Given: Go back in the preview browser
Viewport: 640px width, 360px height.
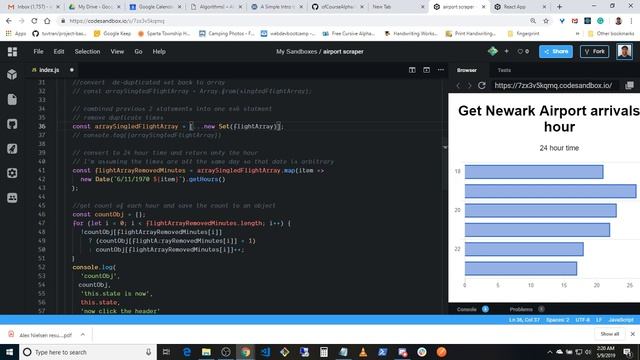Looking at the screenshot, I should pos(458,85).
